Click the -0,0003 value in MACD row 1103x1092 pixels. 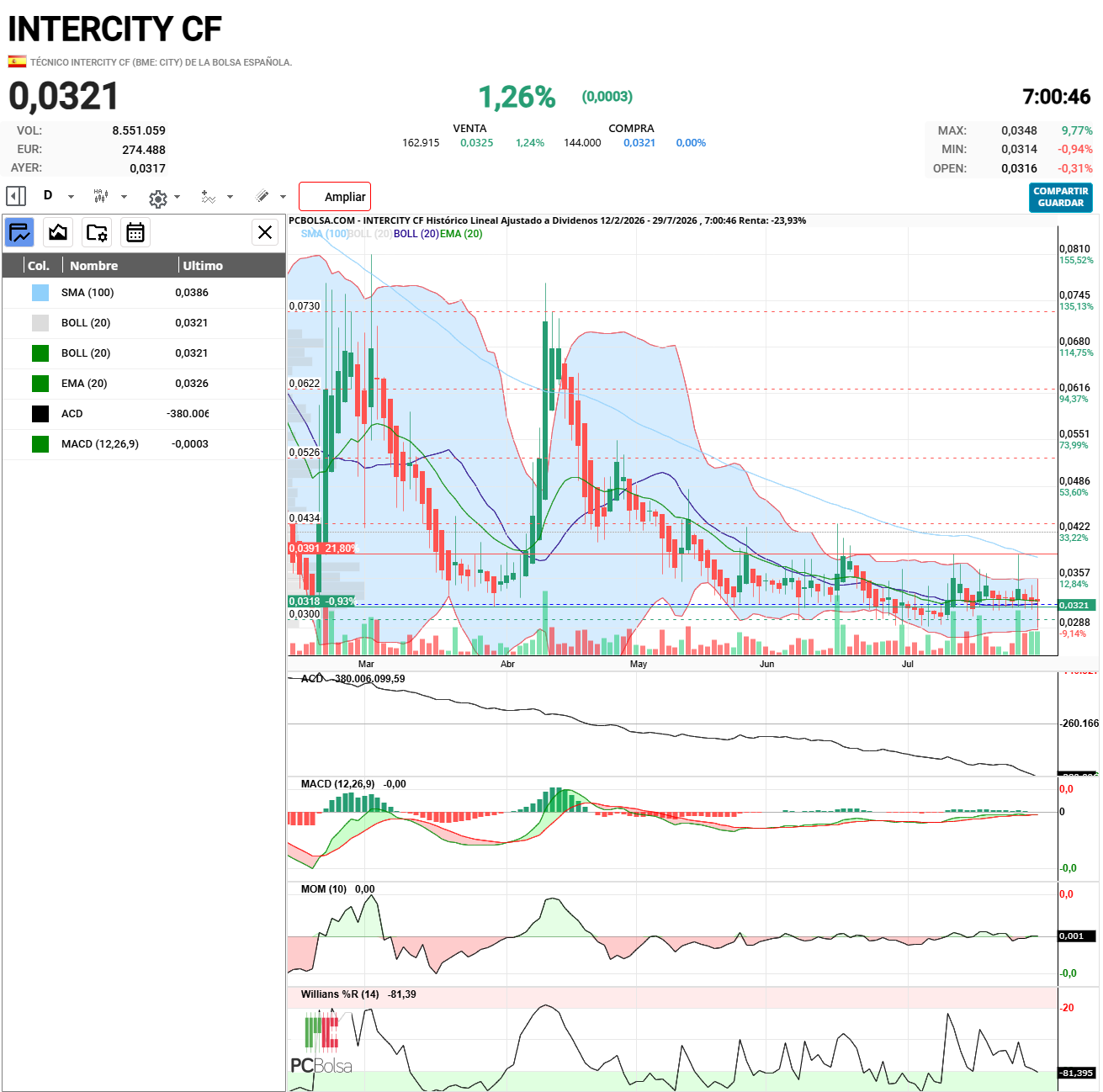(190, 444)
